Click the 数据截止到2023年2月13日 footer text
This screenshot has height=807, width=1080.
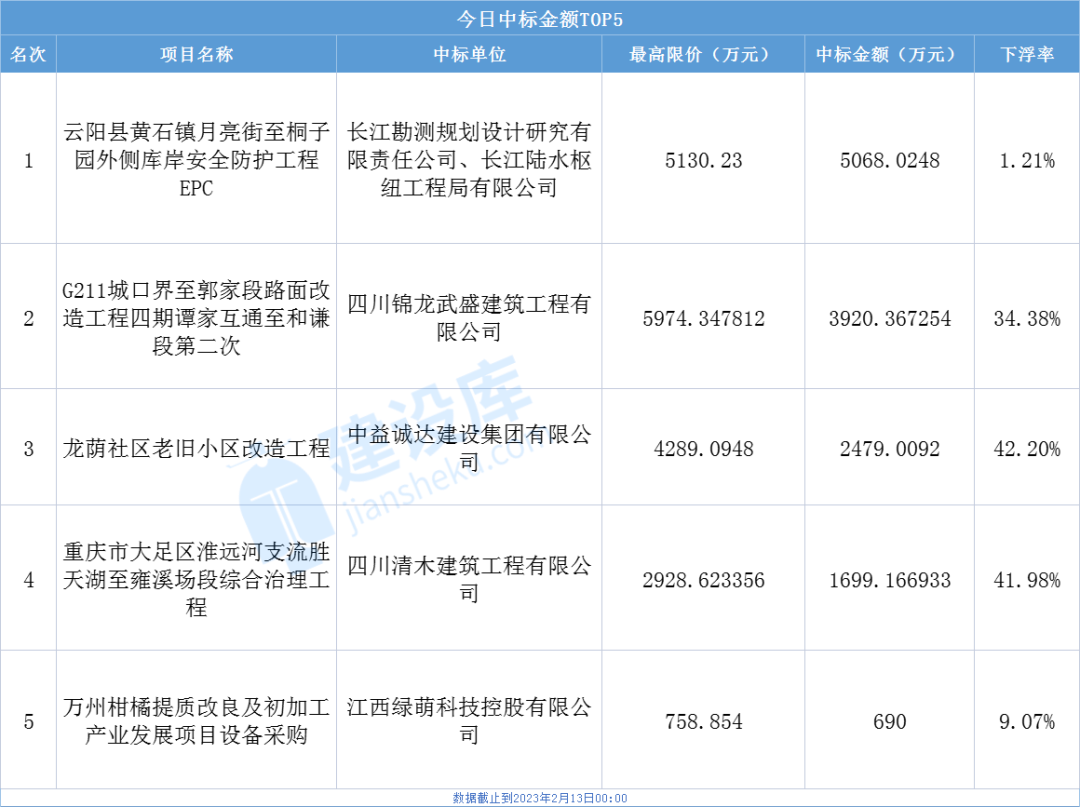point(540,798)
